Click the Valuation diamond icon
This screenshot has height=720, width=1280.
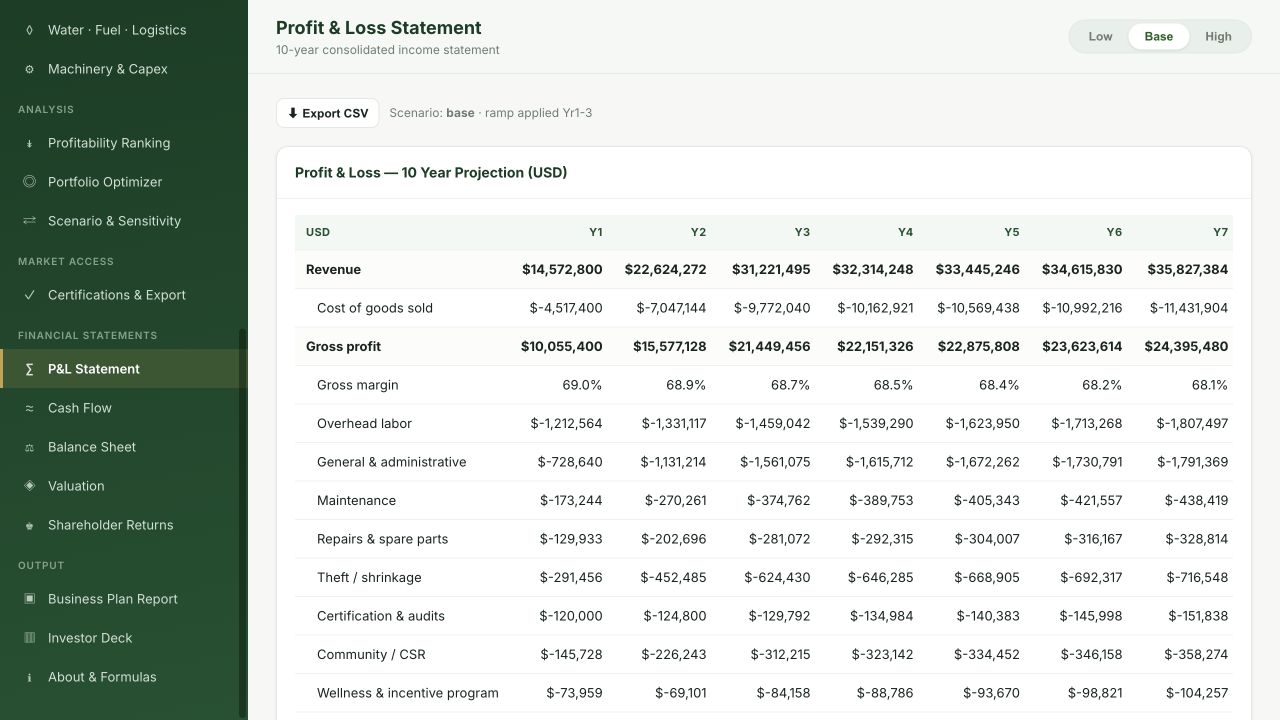pyautogui.click(x=29, y=486)
